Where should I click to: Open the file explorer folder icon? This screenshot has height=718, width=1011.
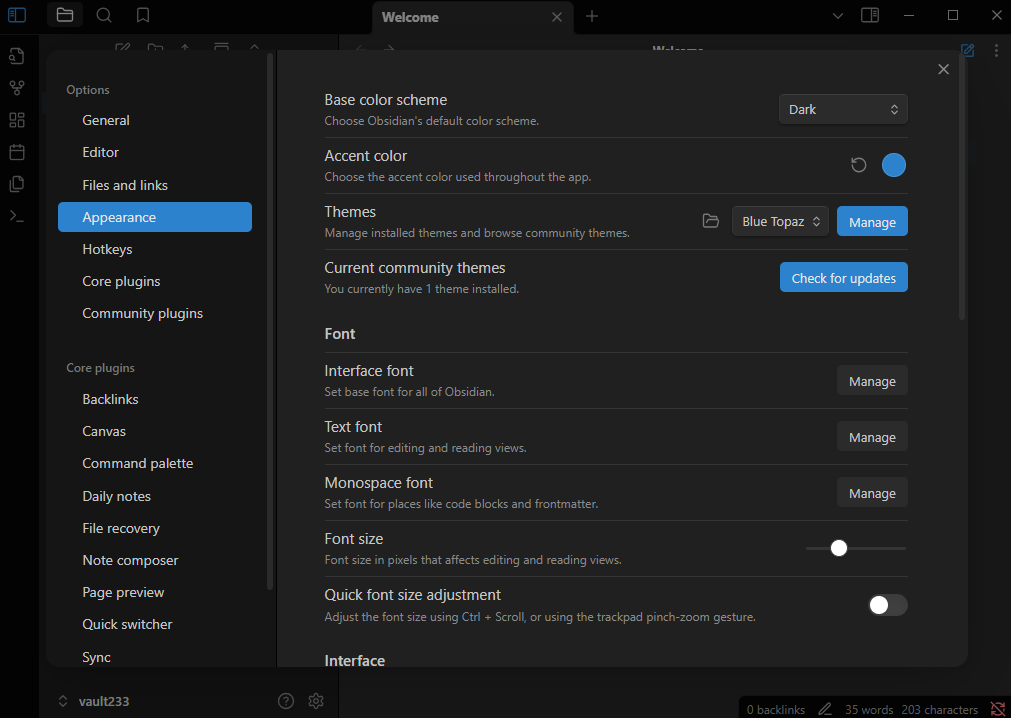64,15
